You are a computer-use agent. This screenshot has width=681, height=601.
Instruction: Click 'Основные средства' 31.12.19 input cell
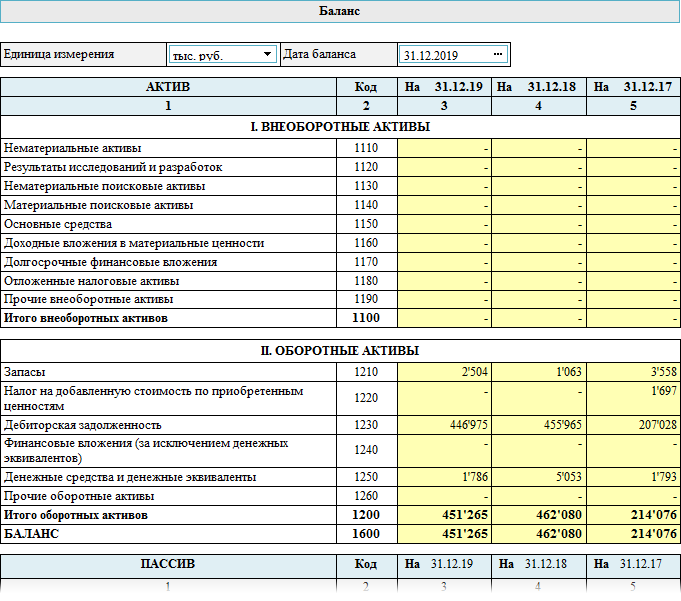444,224
